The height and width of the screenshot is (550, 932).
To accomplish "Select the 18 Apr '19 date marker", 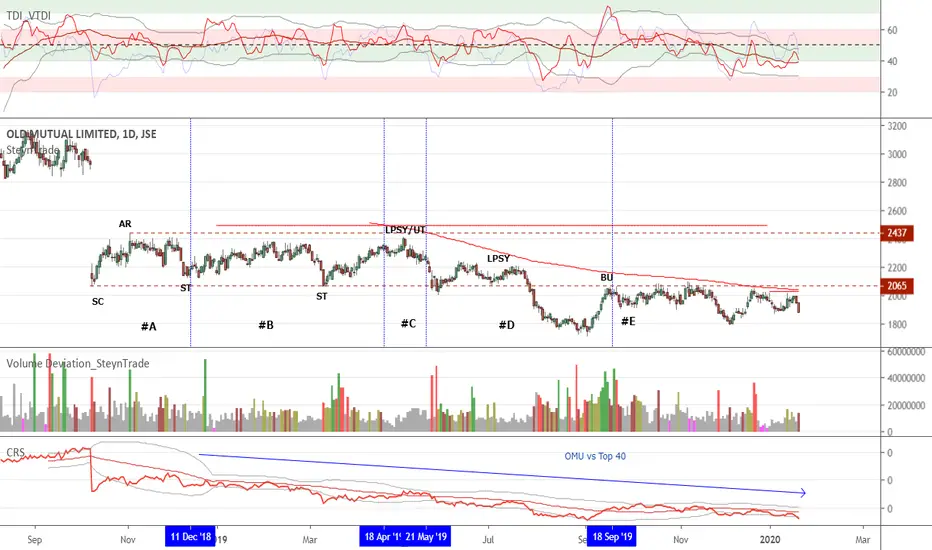I will (382, 536).
